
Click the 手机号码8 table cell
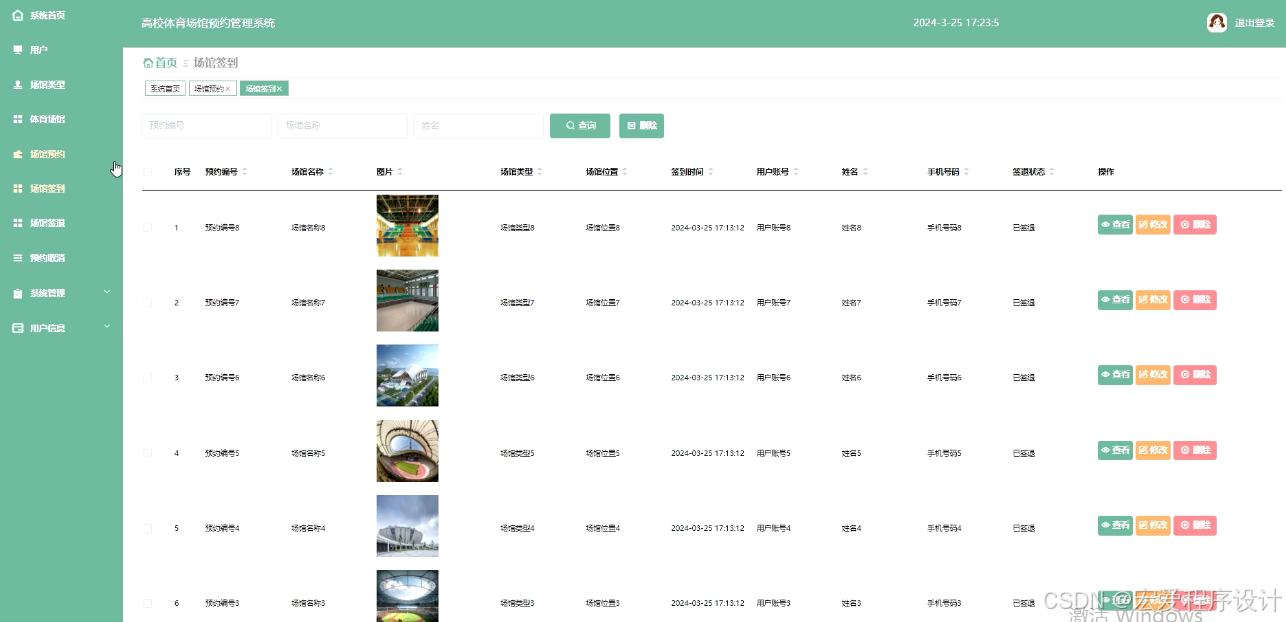pos(944,228)
